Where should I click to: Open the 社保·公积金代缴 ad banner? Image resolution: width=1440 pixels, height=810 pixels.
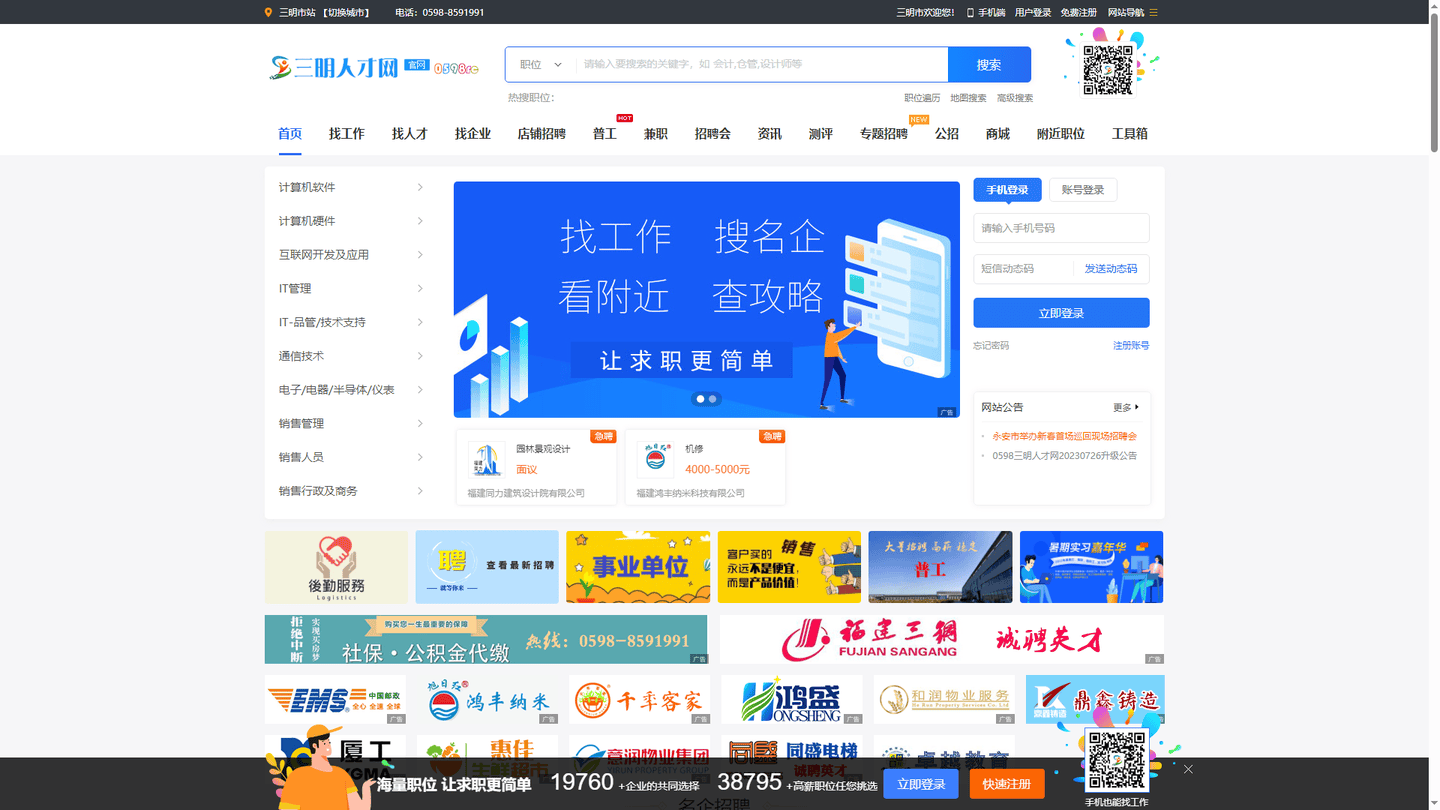coord(486,639)
